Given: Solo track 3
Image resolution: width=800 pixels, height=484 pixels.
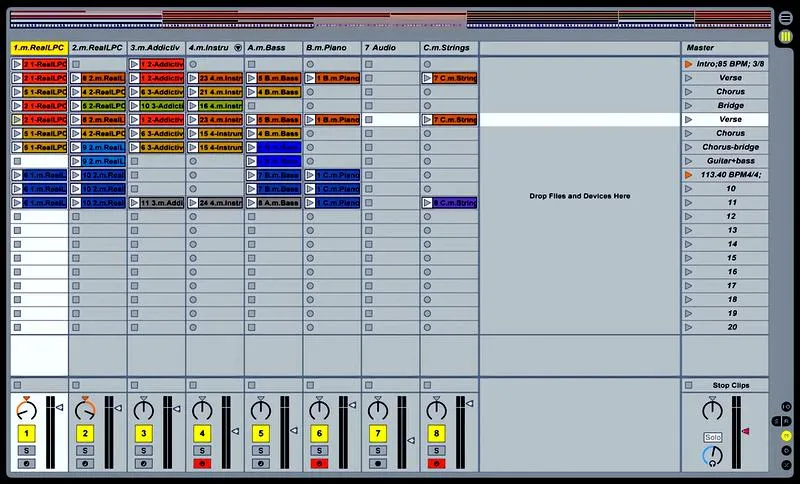Looking at the screenshot, I should [143, 451].
